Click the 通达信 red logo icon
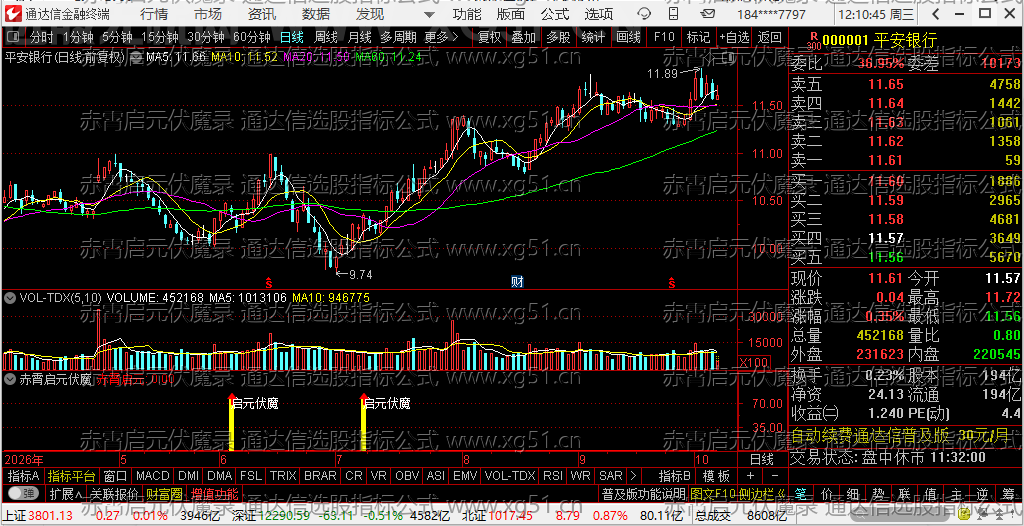This screenshot has height=526, width=1024. tap(14, 13)
